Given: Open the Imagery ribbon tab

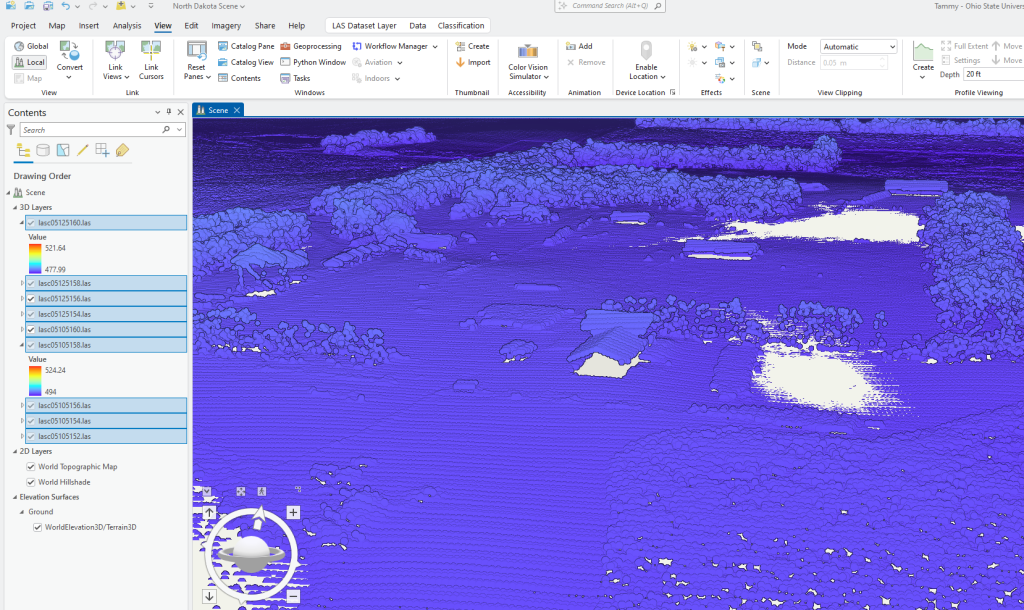Looking at the screenshot, I should [226, 25].
